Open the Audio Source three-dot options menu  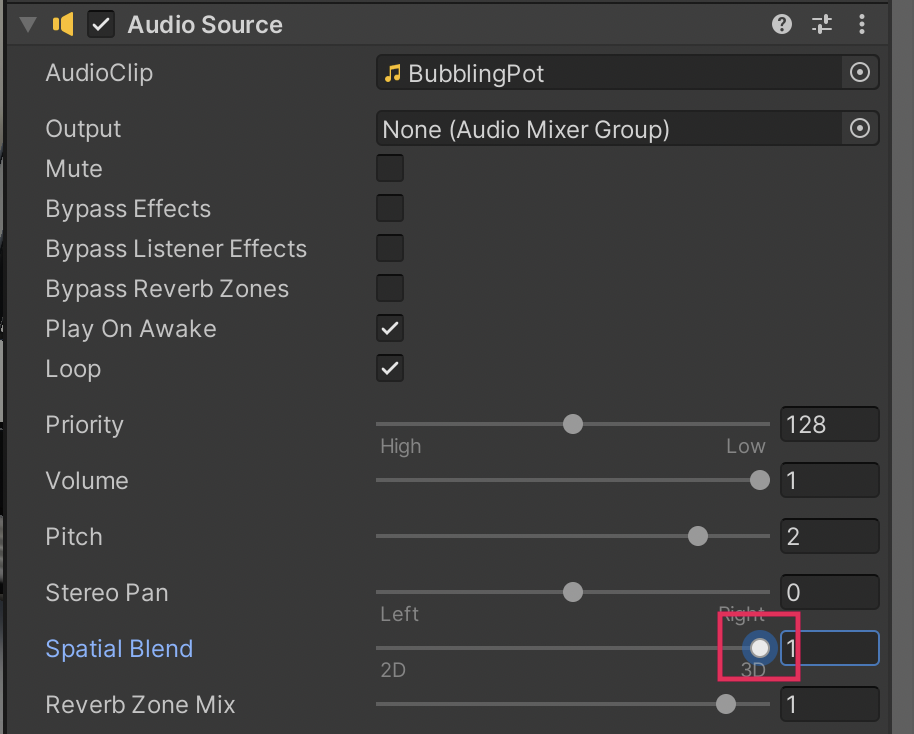click(862, 25)
